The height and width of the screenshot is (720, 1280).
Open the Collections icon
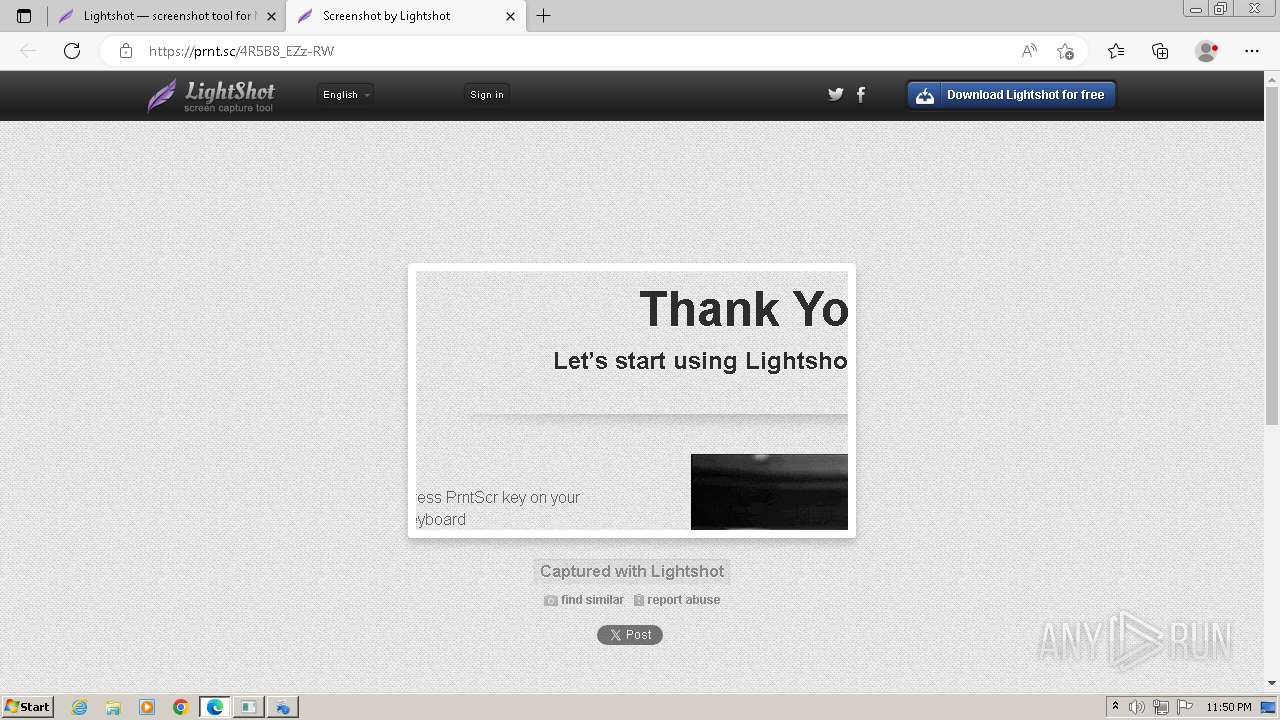click(x=1160, y=51)
